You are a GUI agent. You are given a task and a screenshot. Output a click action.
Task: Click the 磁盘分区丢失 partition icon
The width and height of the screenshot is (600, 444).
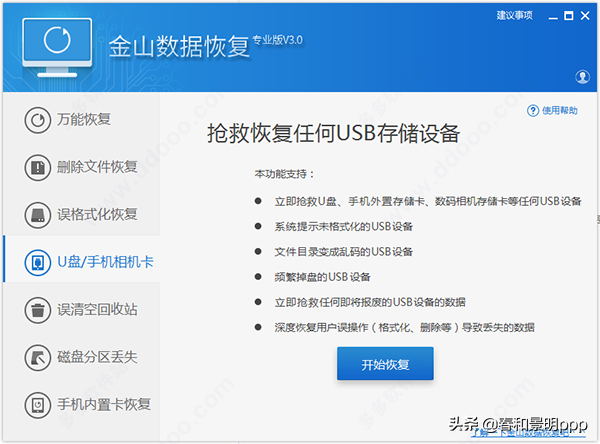click(38, 357)
